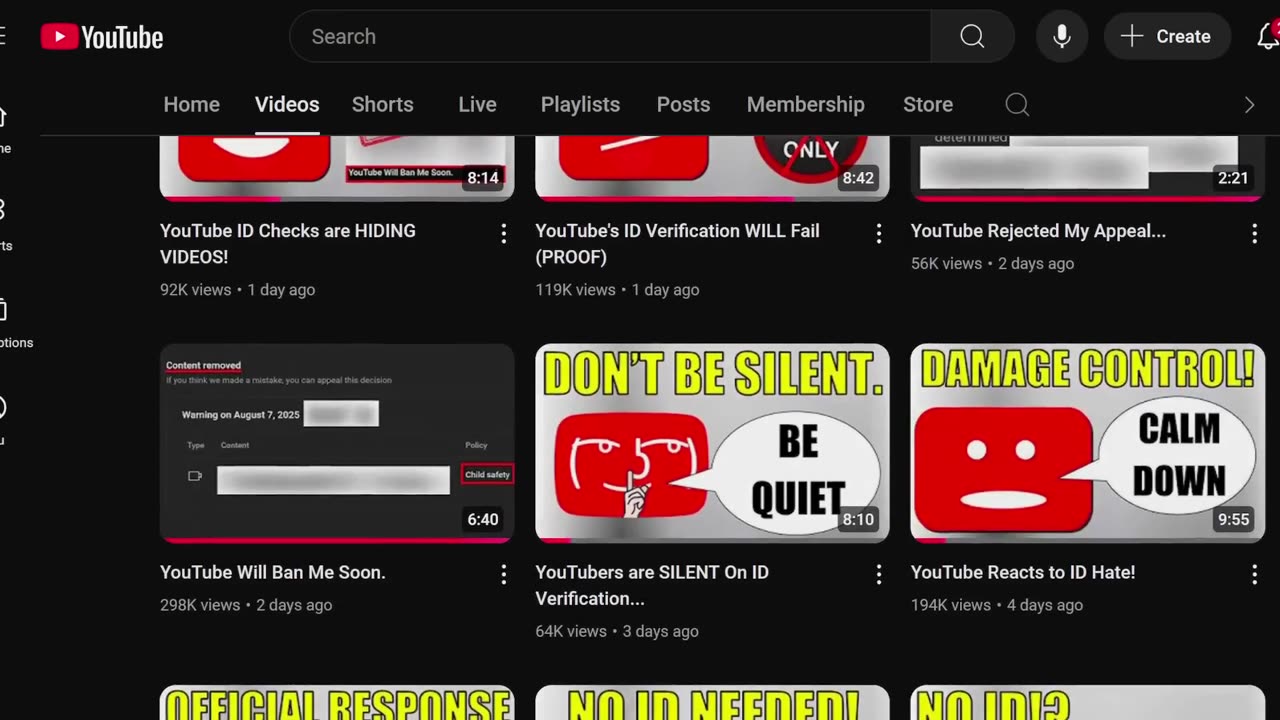Open video 'YouTube ID Checks are HIDING VIDEOS!'
The width and height of the screenshot is (1280, 720).
(x=288, y=243)
